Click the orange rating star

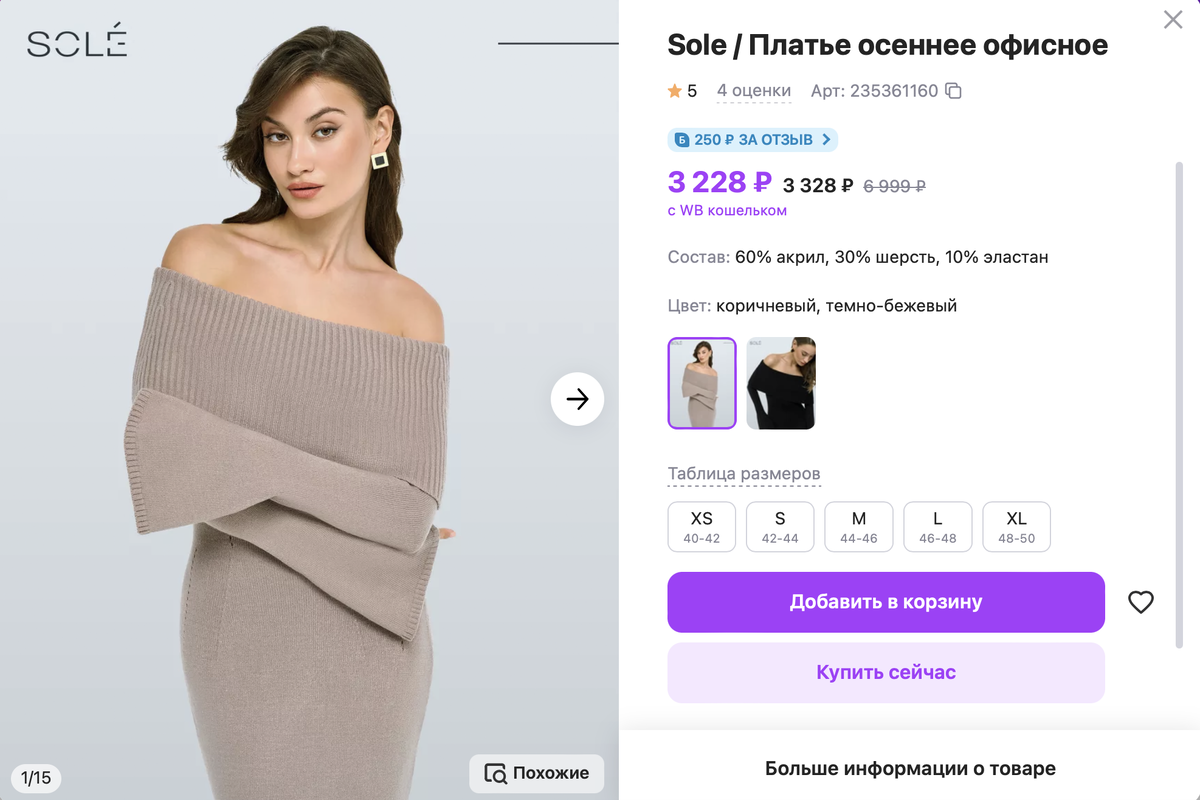675,92
